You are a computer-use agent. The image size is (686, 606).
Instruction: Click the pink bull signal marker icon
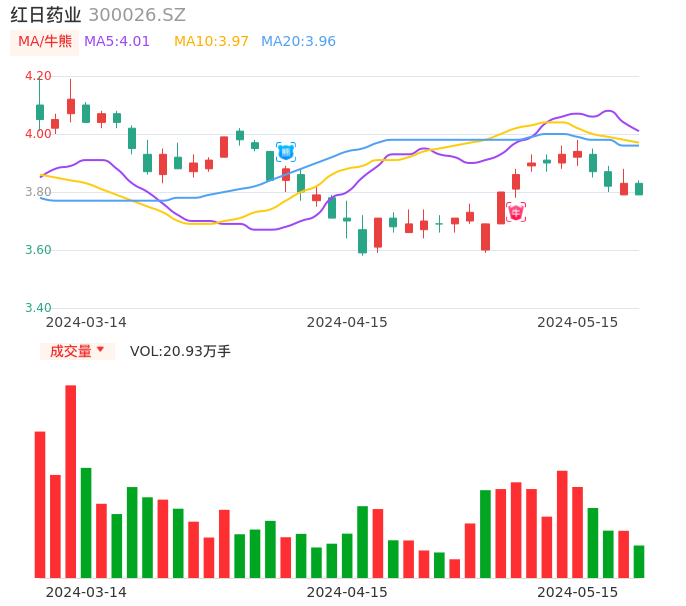[516, 212]
